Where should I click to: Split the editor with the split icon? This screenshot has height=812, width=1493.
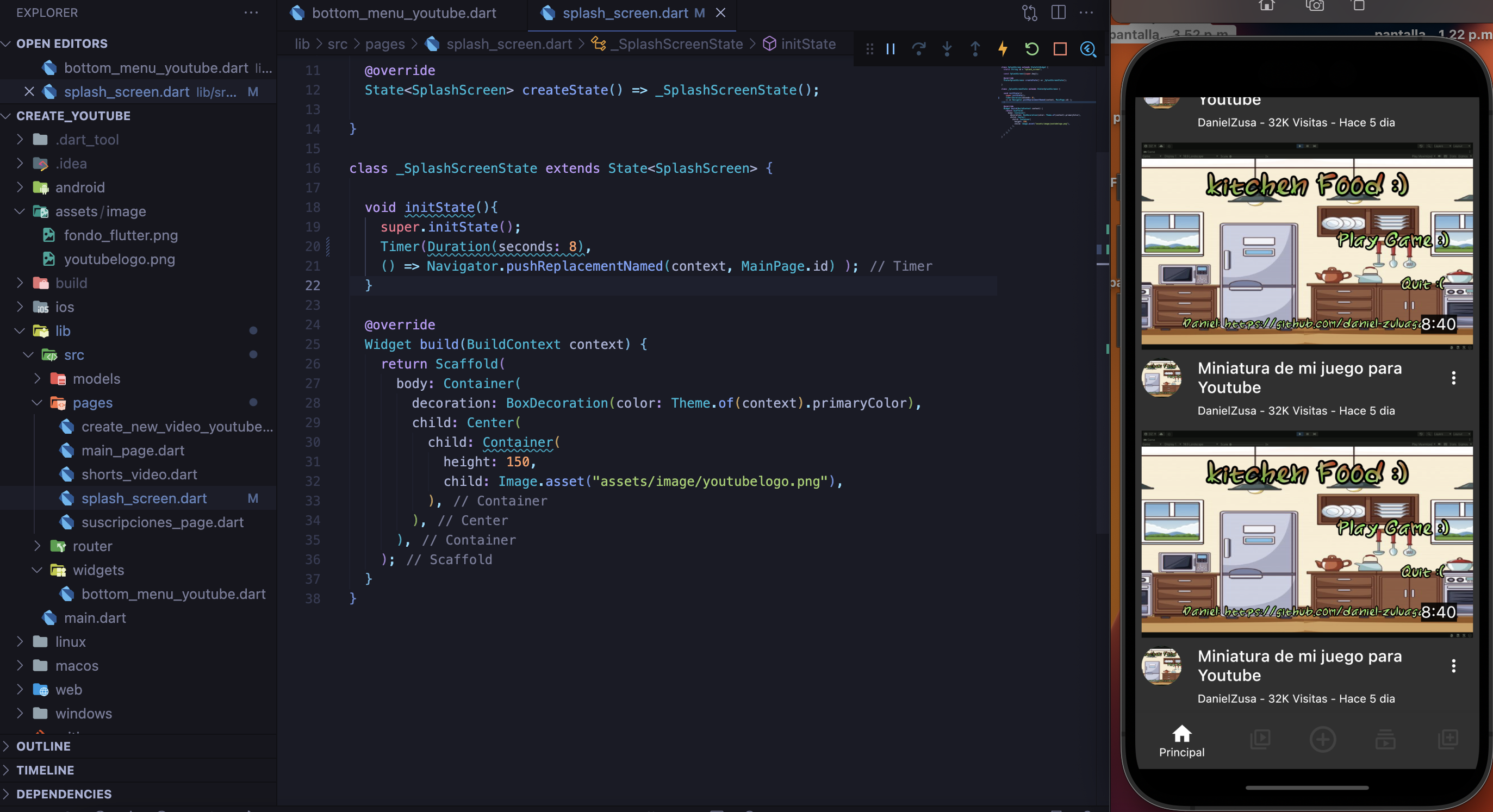[1059, 12]
